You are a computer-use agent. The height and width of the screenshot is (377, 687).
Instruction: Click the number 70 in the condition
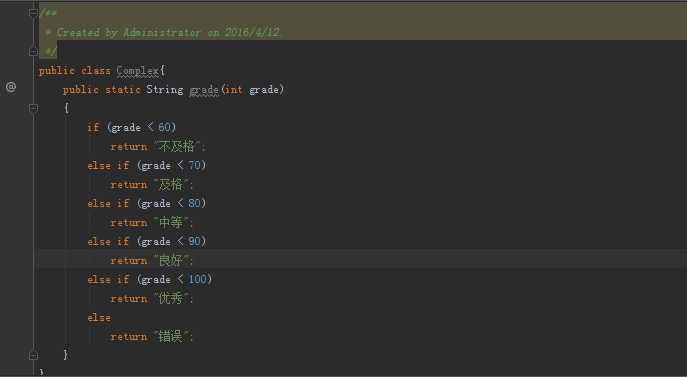click(x=195, y=165)
